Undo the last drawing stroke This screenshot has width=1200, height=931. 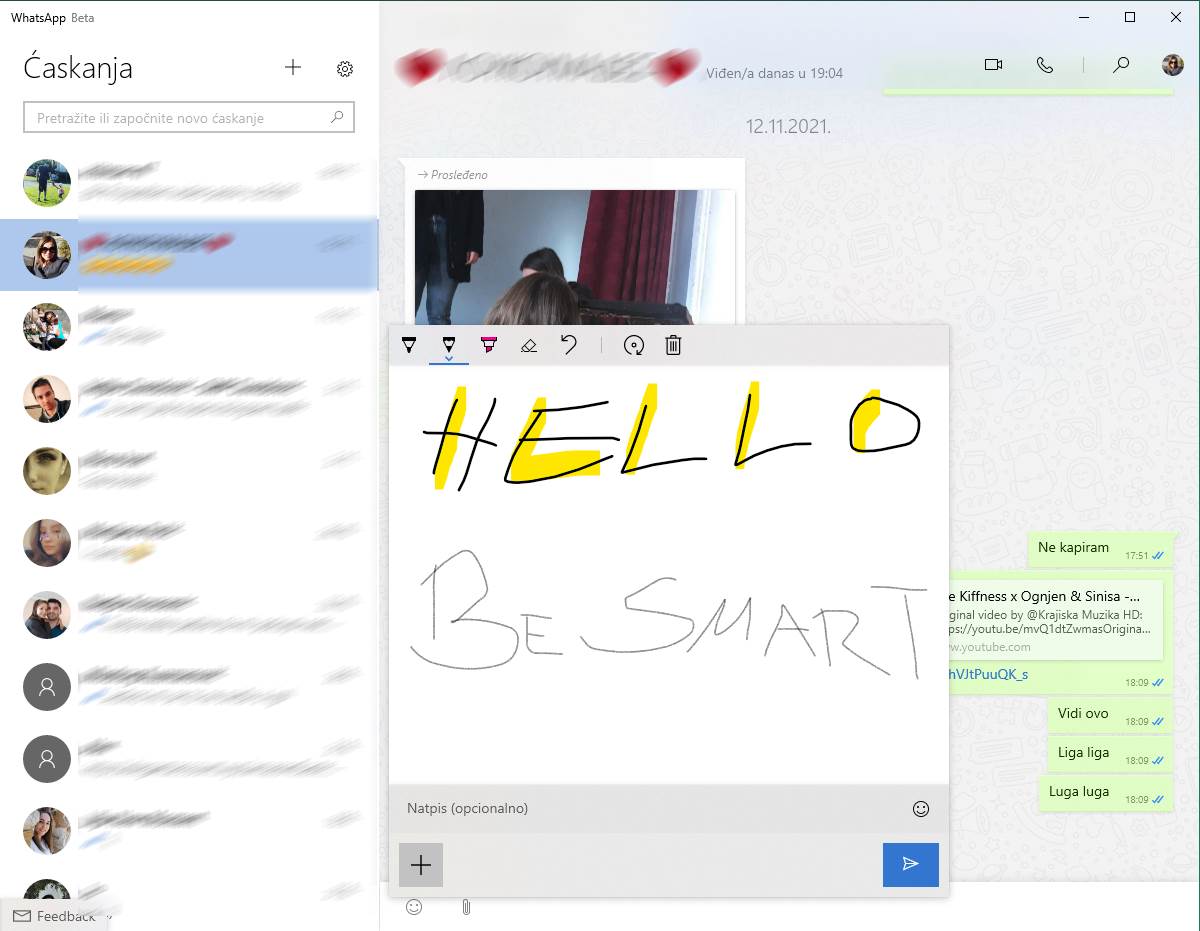pyautogui.click(x=569, y=345)
